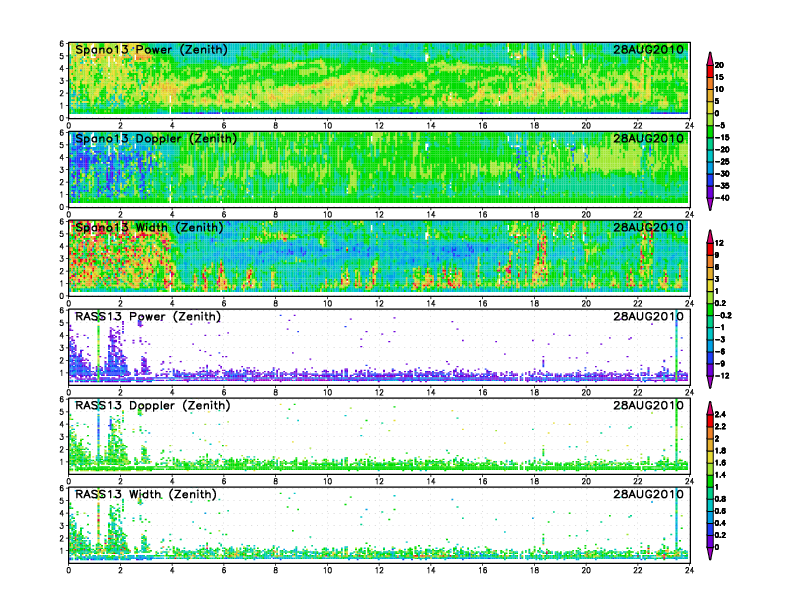Click hour 18 tick under Spano13 Doppler panel
The width and height of the screenshot is (792, 612).
(x=534, y=215)
